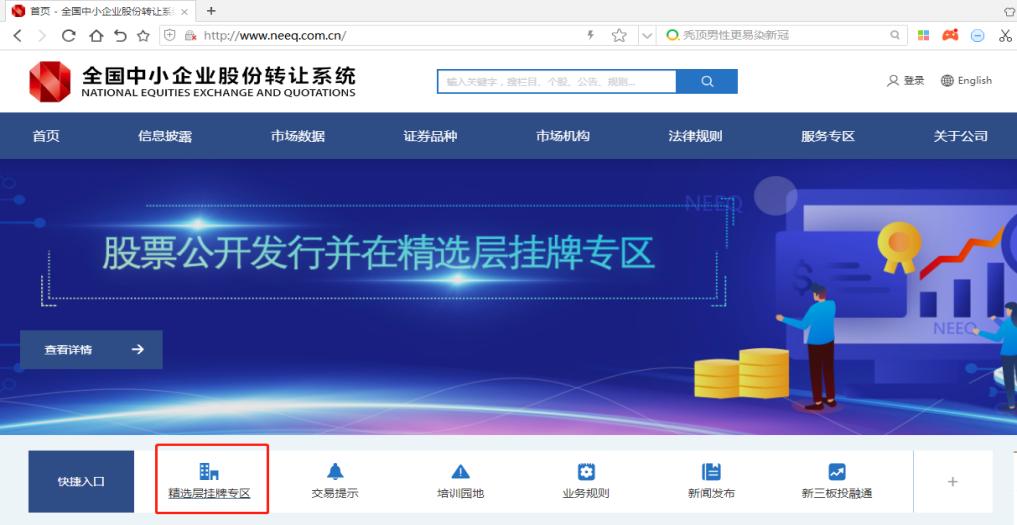Open the 首页 navigation menu
The image size is (1017, 525).
46,136
